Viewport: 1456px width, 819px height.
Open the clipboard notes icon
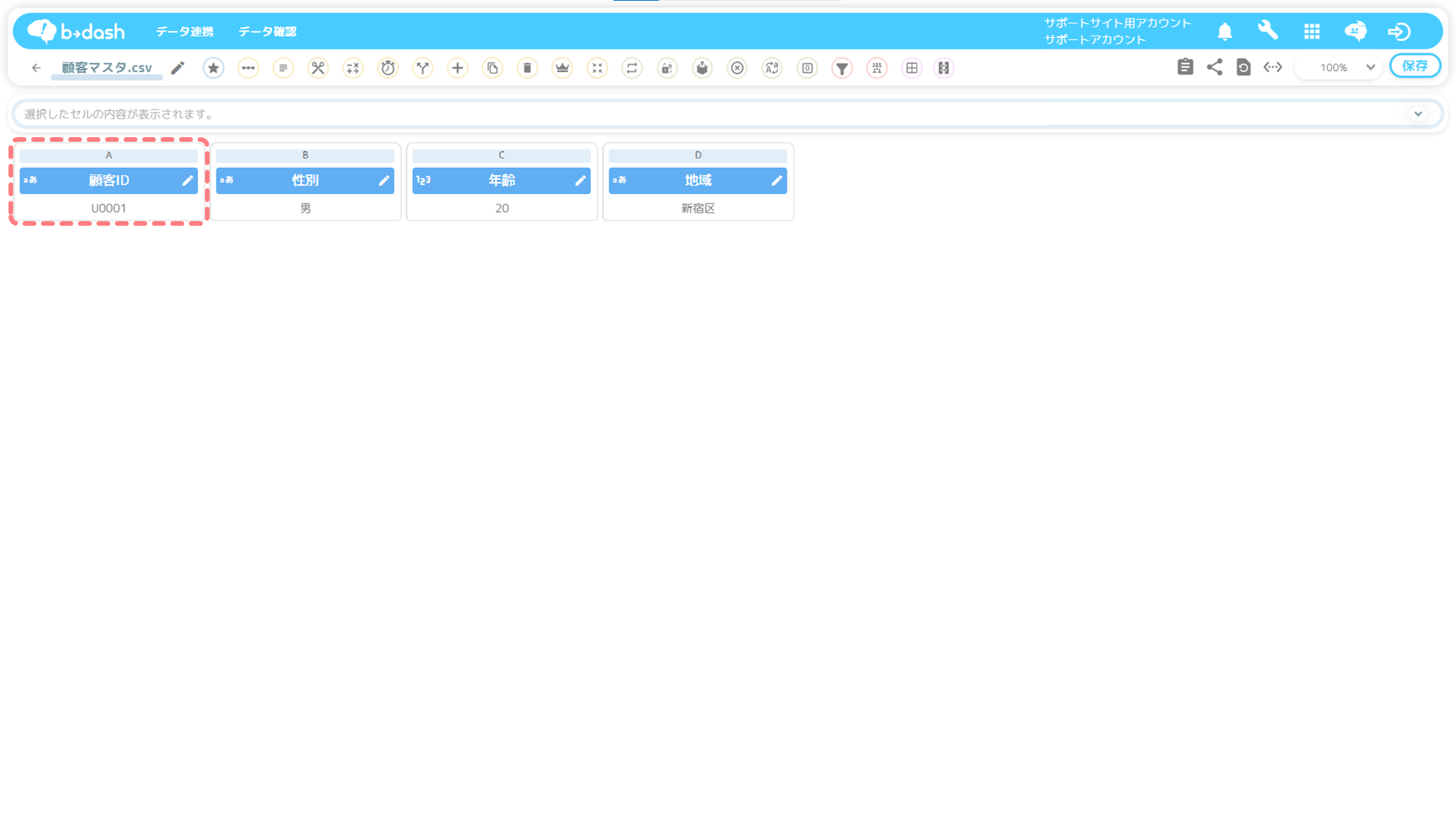point(1185,67)
